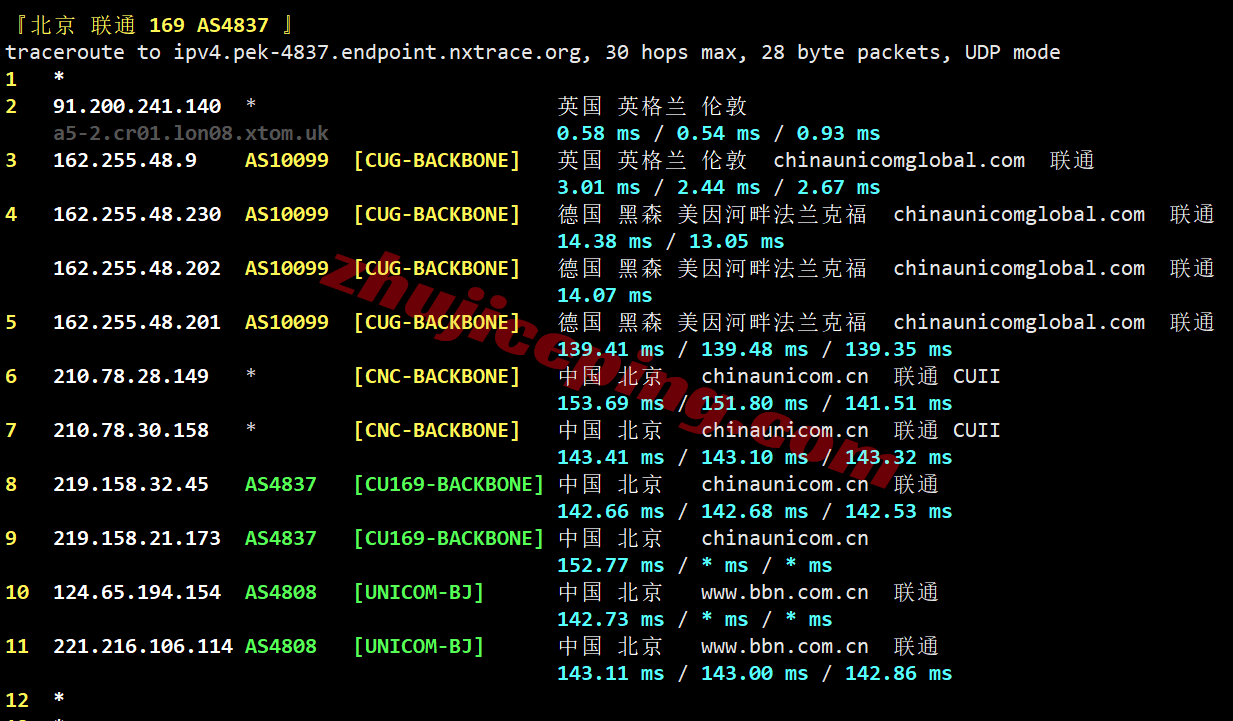
Task: Click www.bbn.com.cn on the 124.65.194.154 row
Action: click(785, 592)
